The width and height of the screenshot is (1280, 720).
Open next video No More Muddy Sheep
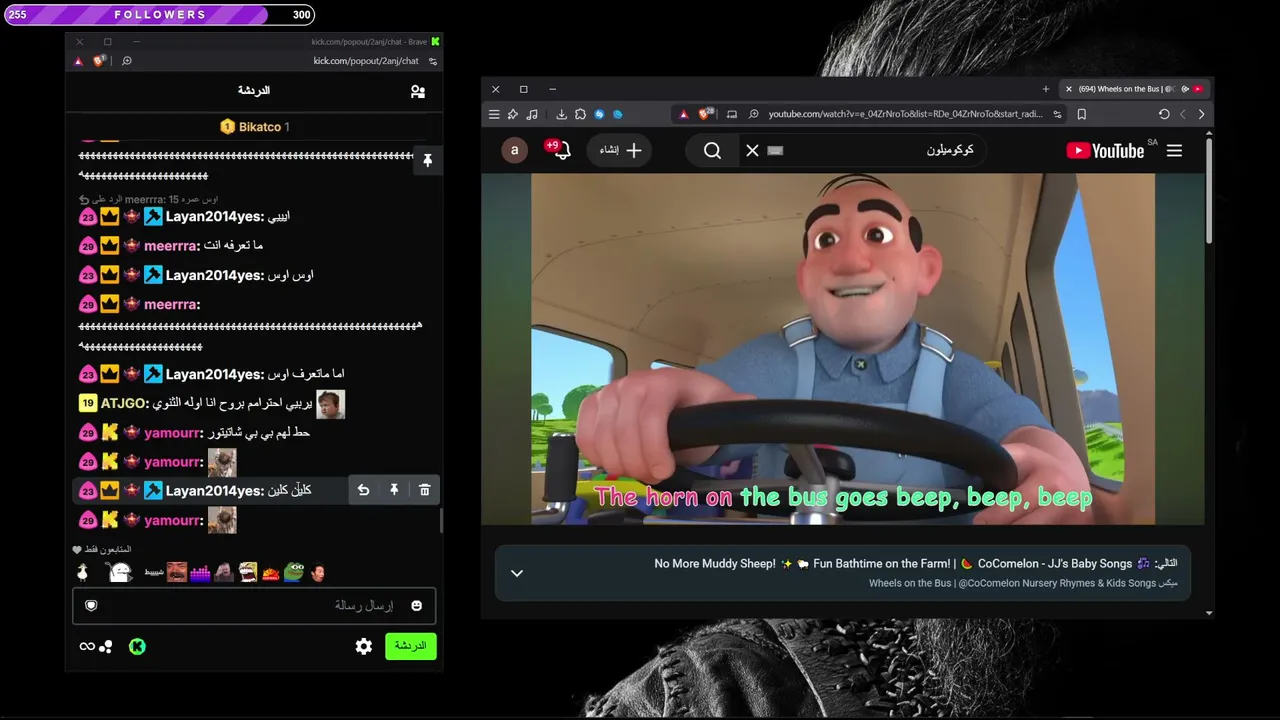click(x=893, y=564)
